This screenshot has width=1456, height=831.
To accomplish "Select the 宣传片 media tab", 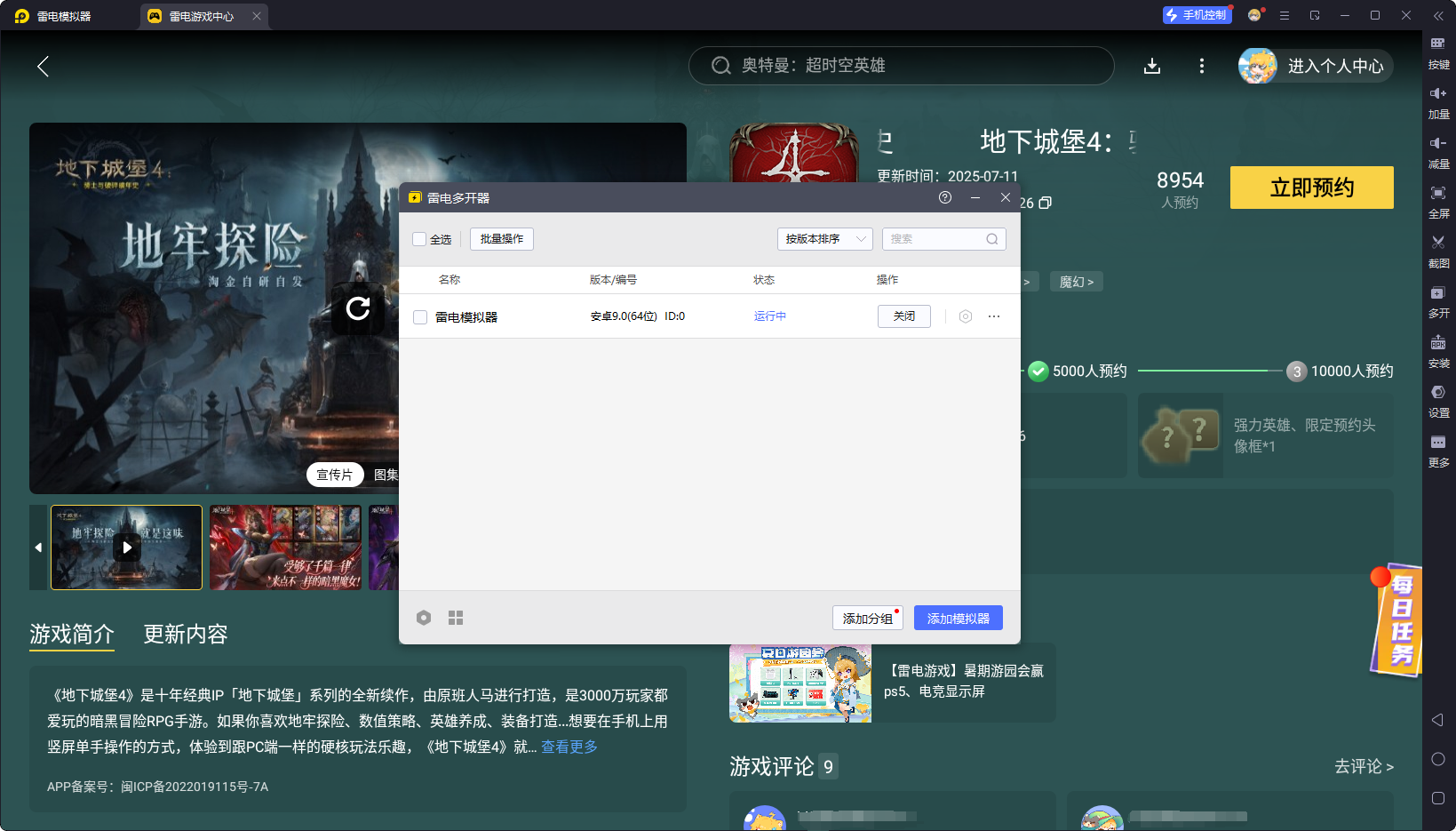I will pos(335,475).
